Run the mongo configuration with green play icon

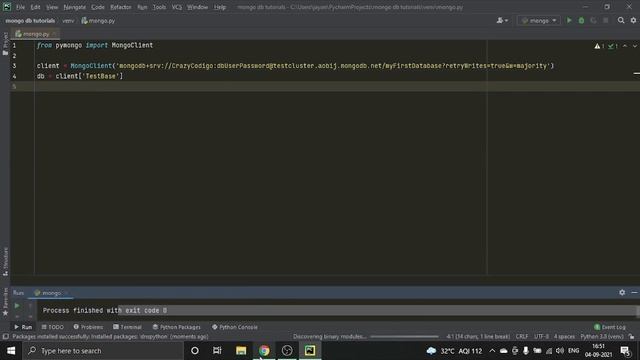pos(569,20)
